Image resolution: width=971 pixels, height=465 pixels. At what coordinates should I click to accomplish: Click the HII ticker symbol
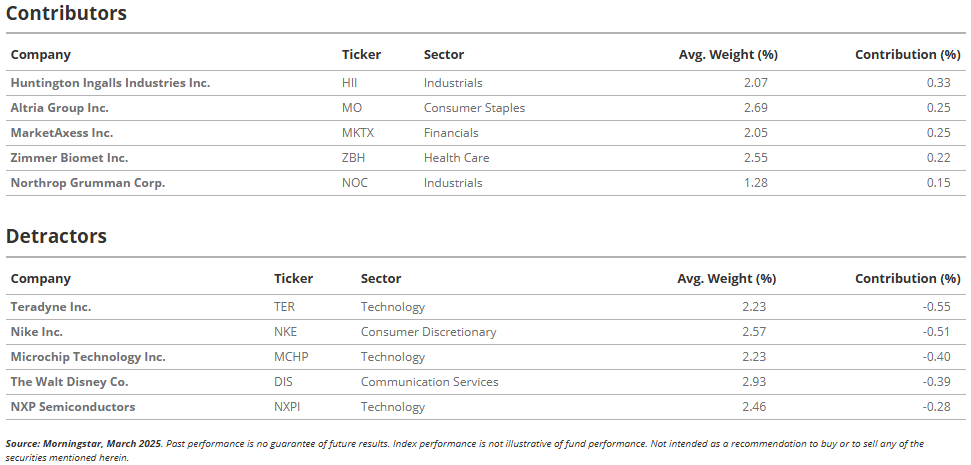349,83
